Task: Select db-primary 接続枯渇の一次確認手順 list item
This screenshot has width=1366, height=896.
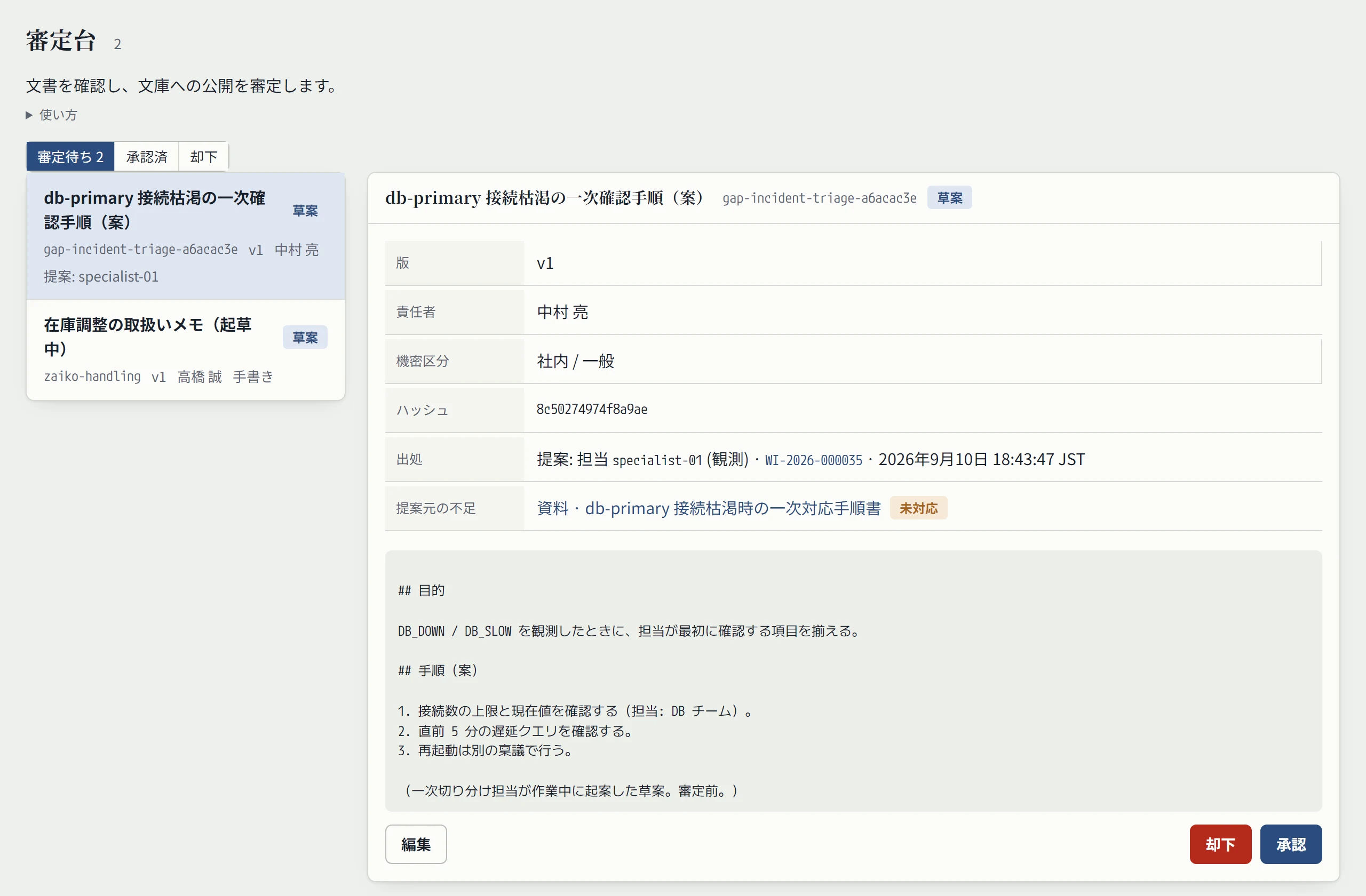Action: click(x=185, y=236)
